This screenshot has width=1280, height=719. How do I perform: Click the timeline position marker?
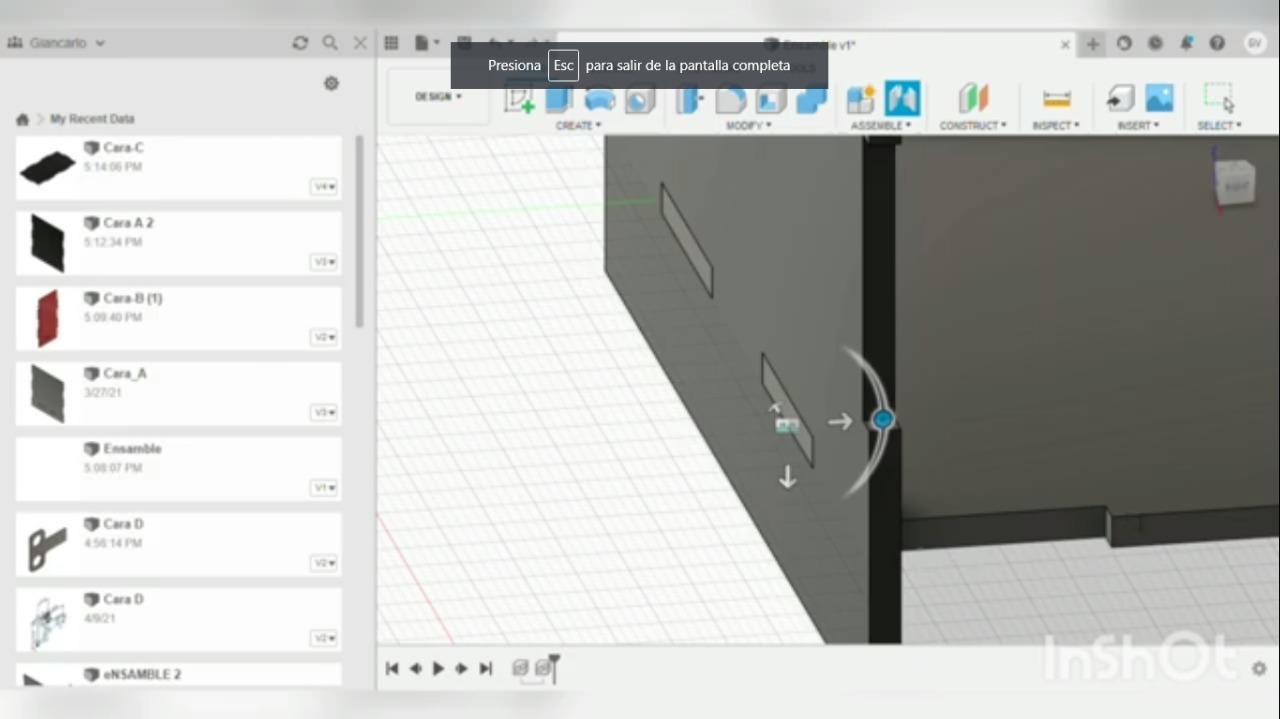click(x=554, y=667)
